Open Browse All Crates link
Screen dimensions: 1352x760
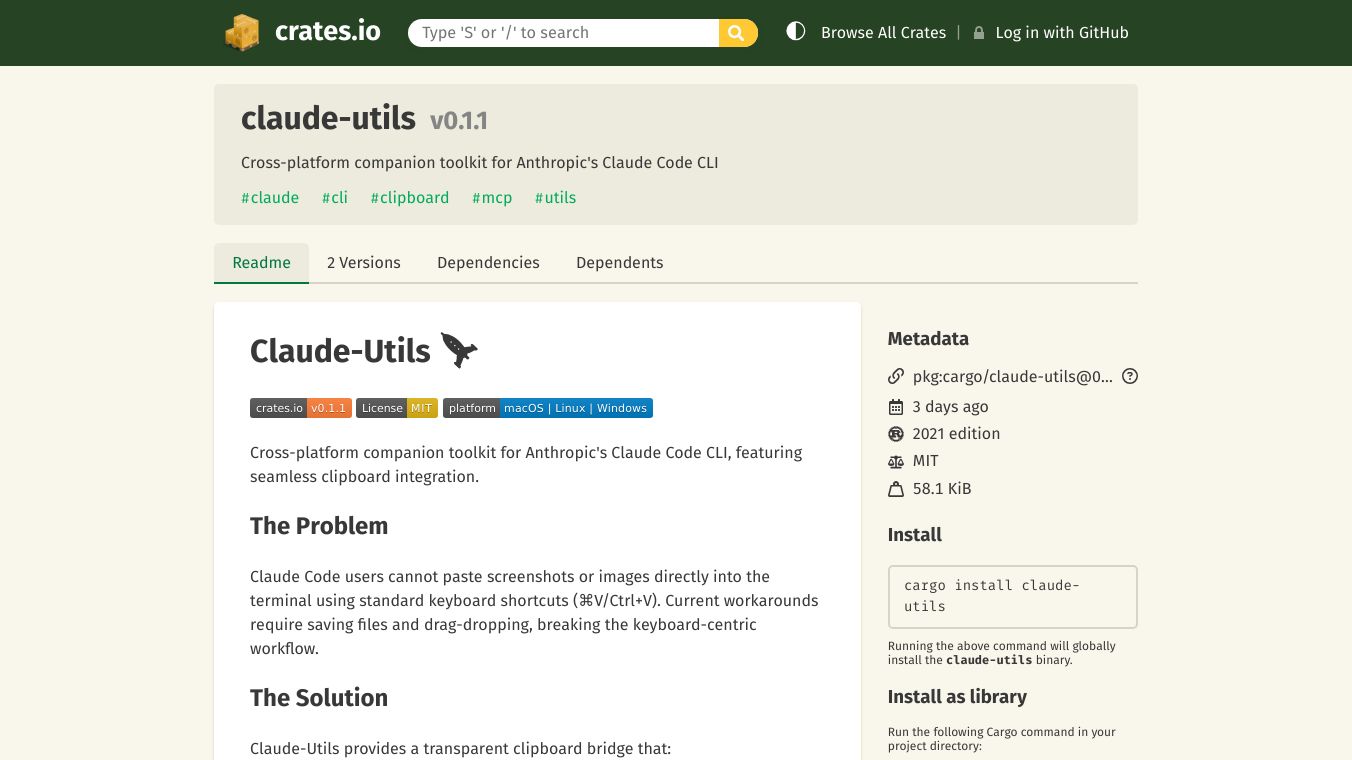(883, 33)
